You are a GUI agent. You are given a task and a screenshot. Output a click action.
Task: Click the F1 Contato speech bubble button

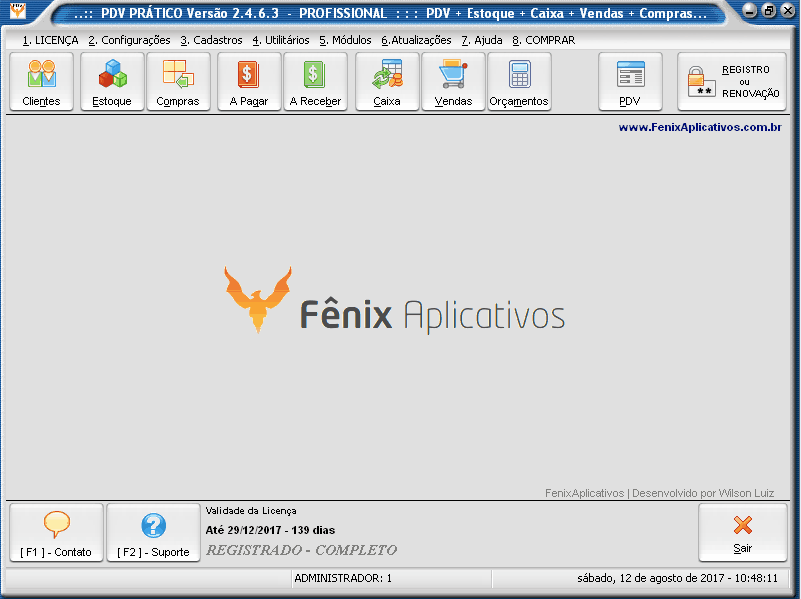click(x=56, y=533)
